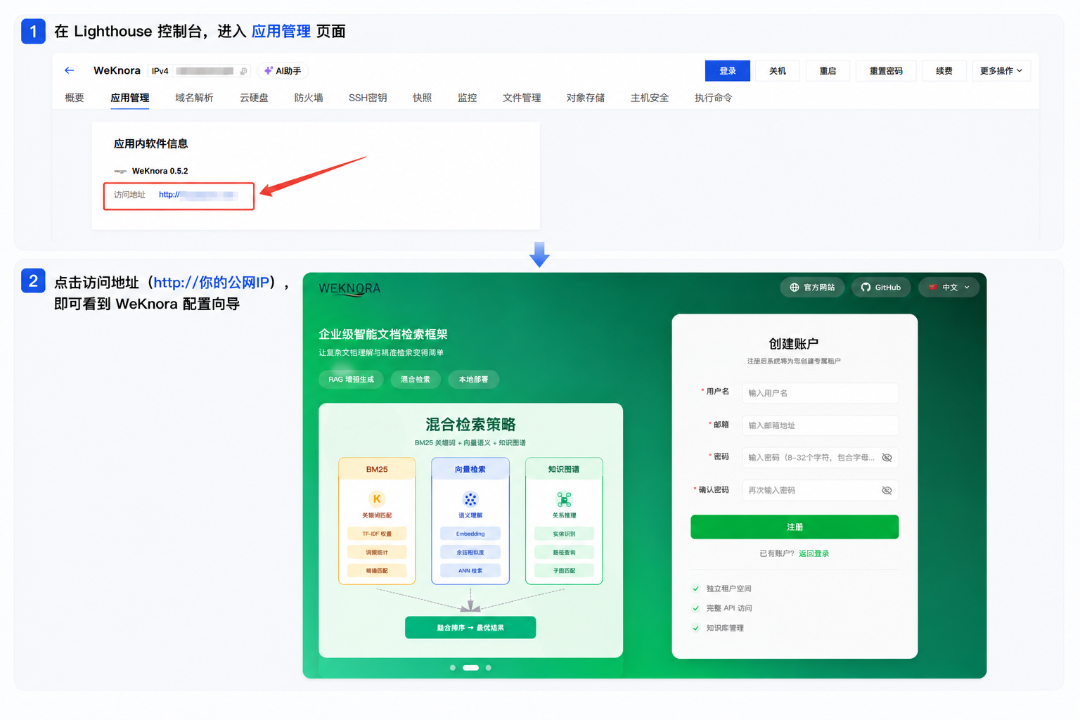Click the 重启 button
1080x720 pixels.
828,71
